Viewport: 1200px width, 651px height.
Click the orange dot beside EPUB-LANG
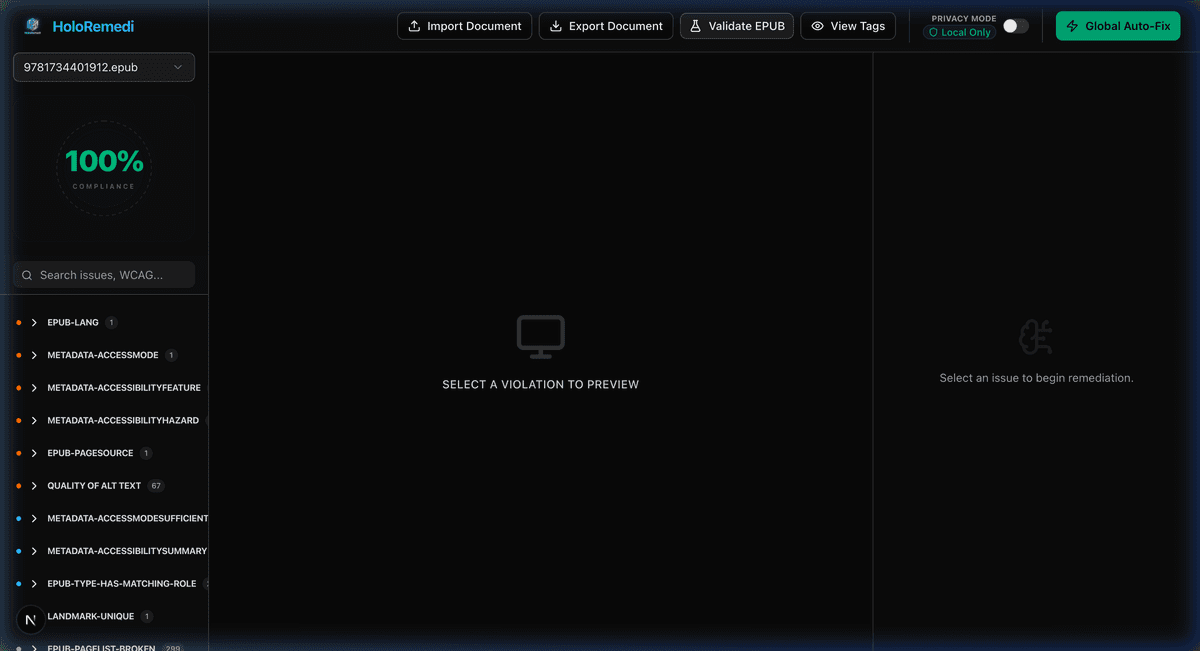[x=19, y=323]
